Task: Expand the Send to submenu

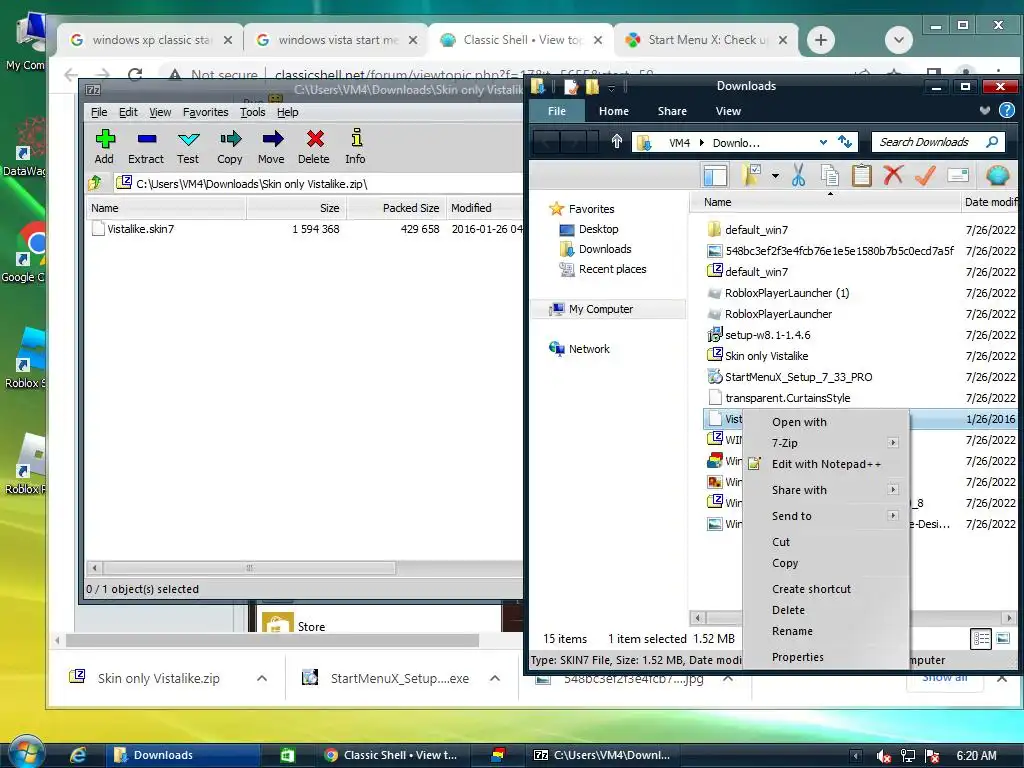Action: 893,515
